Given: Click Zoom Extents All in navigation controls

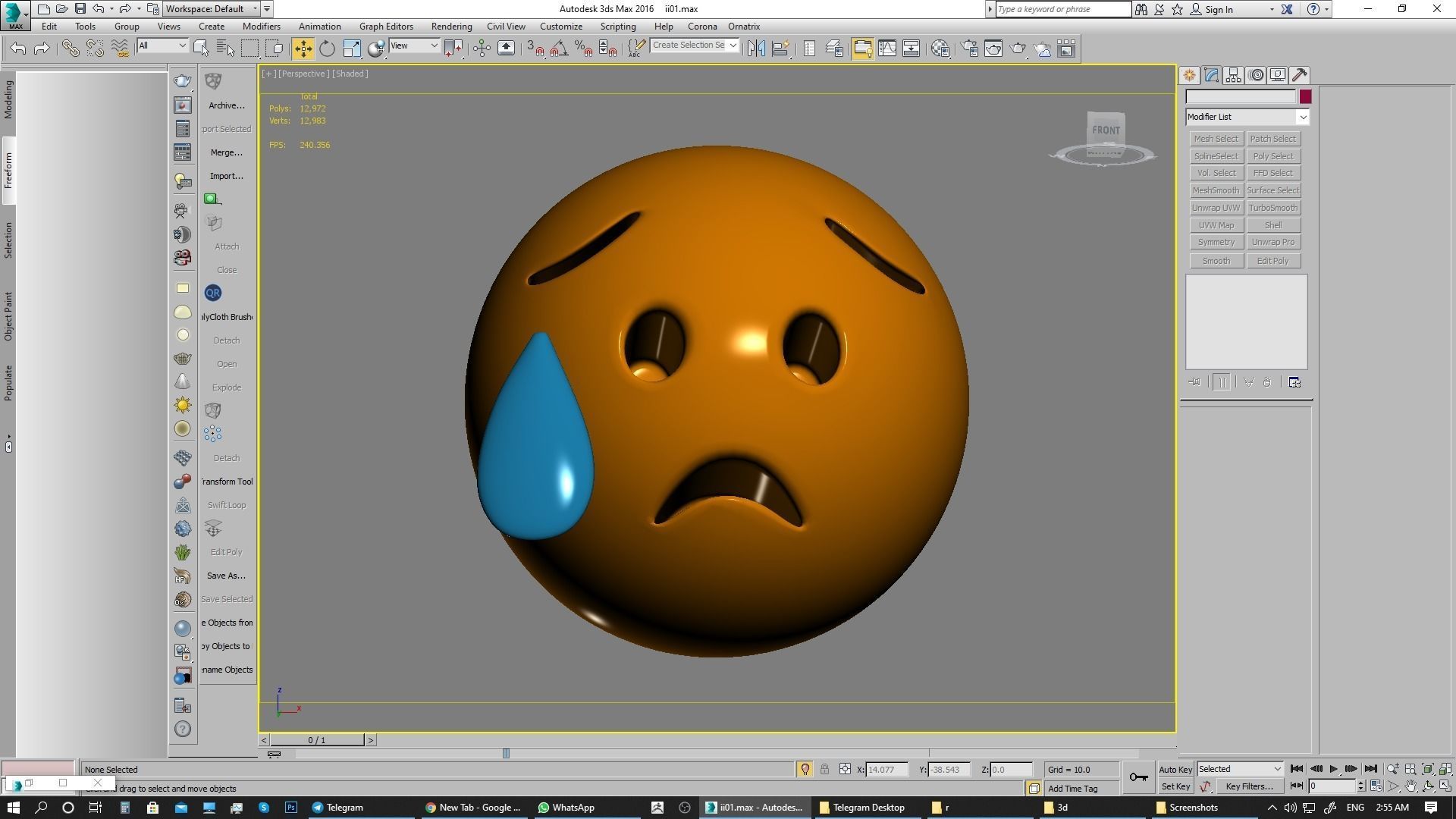Looking at the screenshot, I should click(1445, 769).
